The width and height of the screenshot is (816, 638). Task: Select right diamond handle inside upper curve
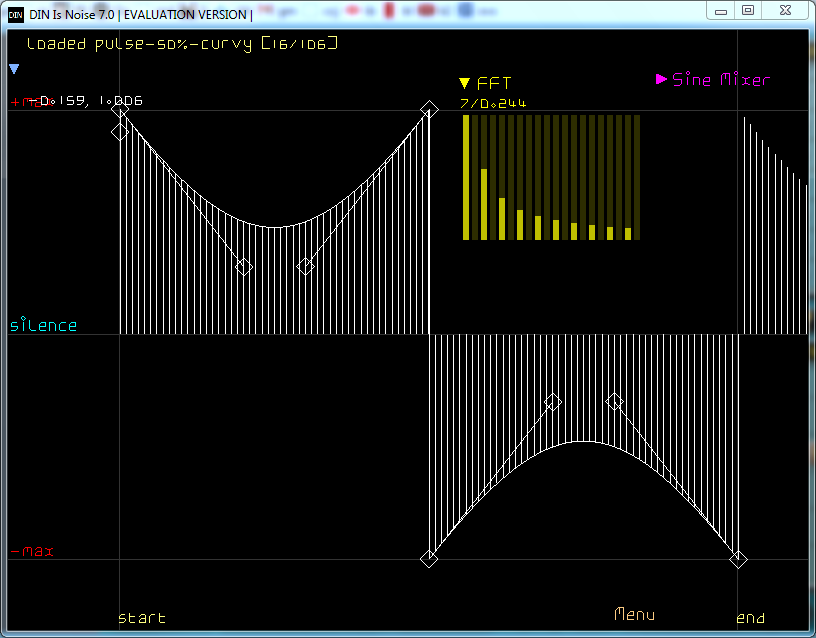click(306, 266)
